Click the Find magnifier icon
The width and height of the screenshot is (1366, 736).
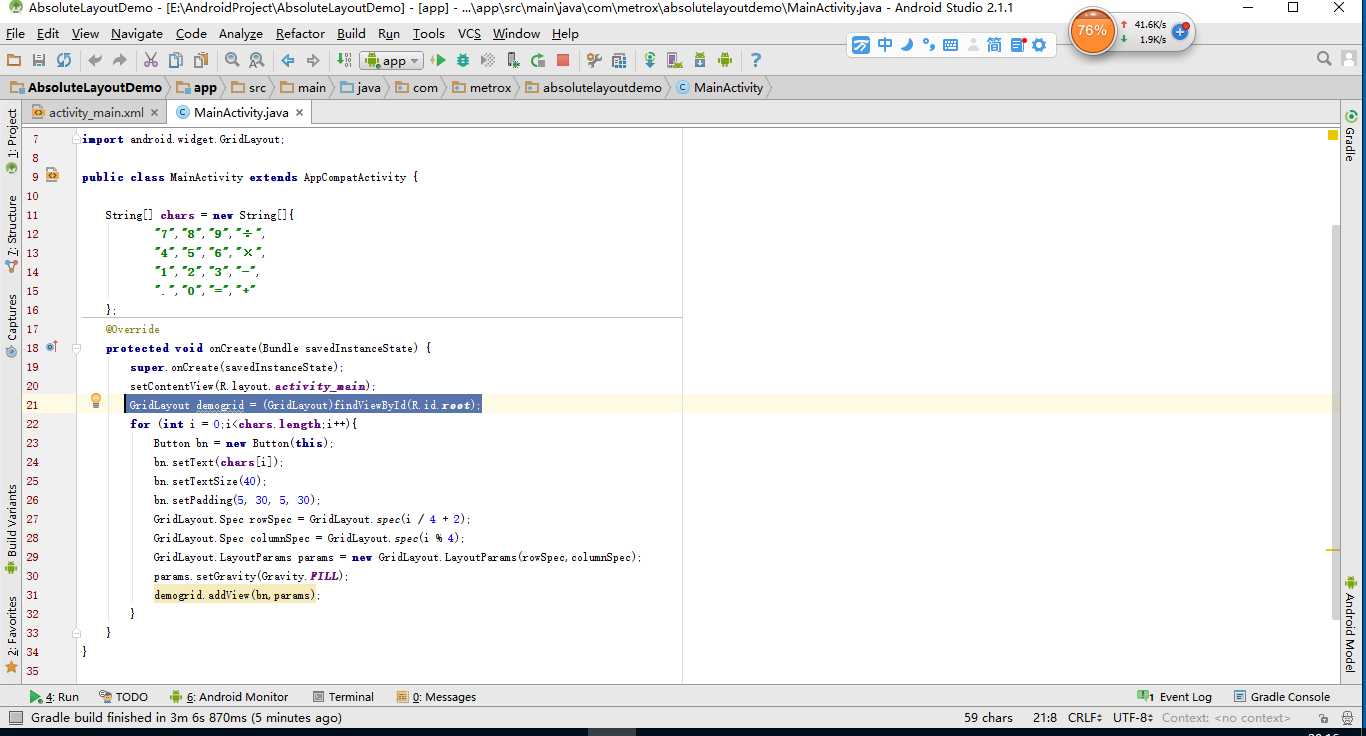232,60
